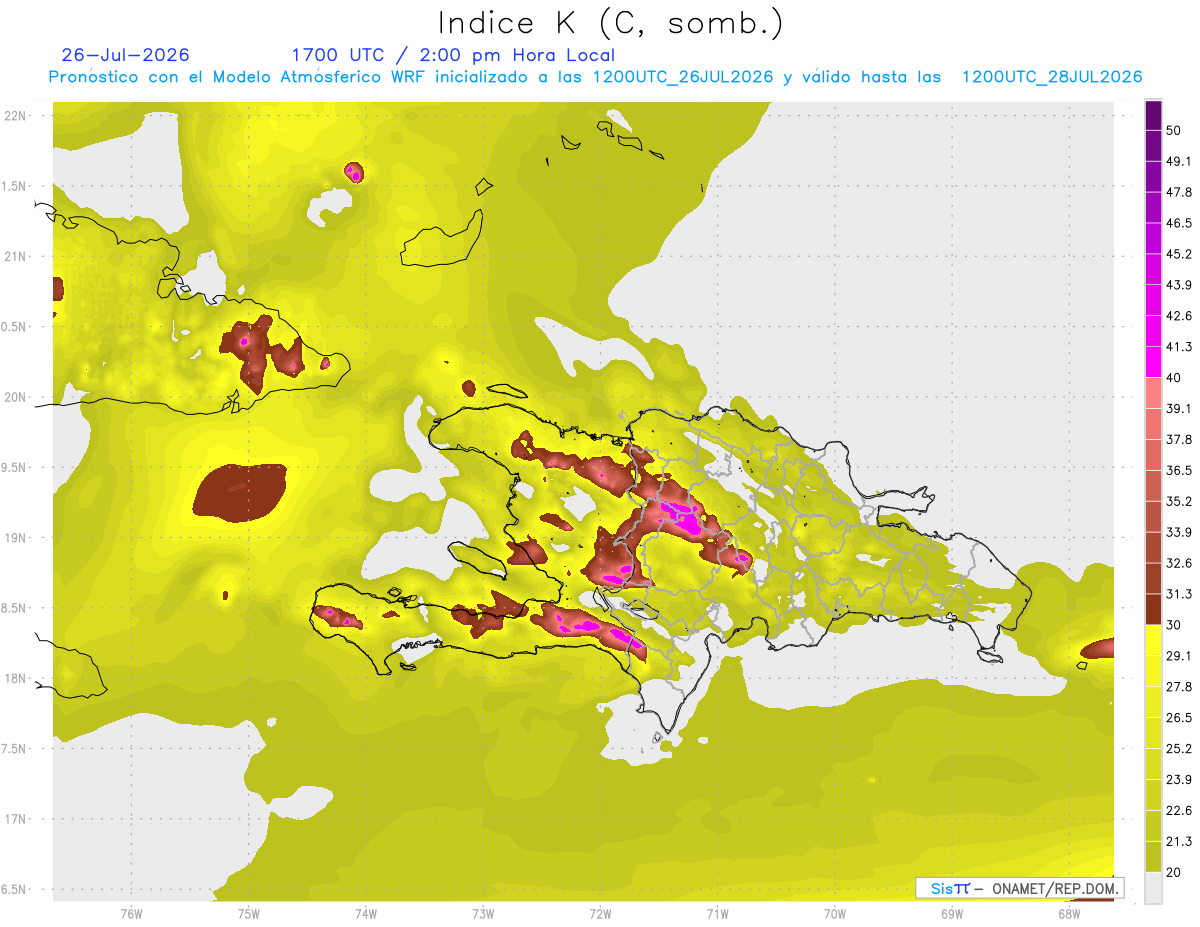Image resolution: width=1200 pixels, height=927 pixels.
Task: Click the colorbar value '35.2'
Action: [x=1179, y=501]
